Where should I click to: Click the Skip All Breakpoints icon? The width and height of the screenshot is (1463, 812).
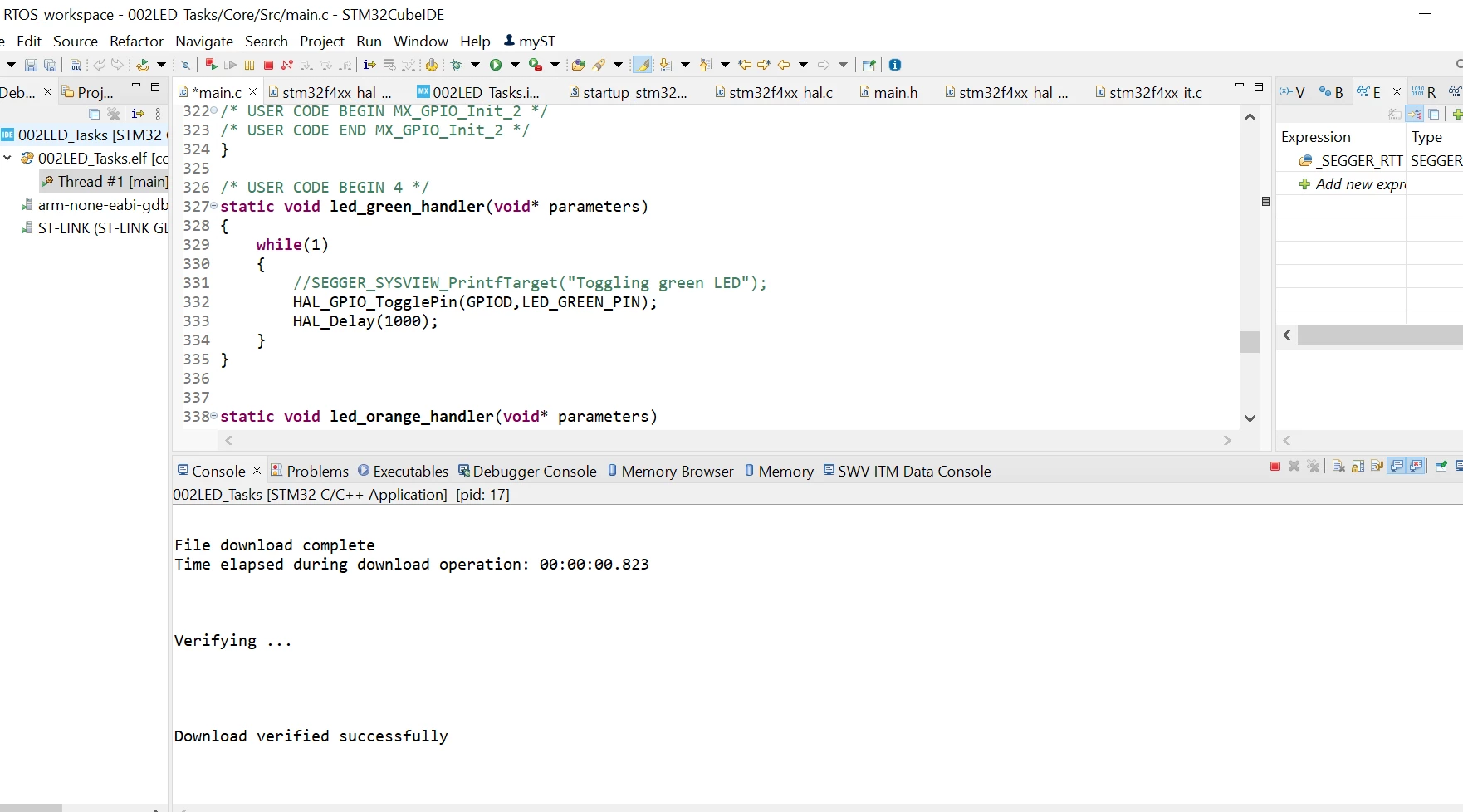[x=185, y=65]
